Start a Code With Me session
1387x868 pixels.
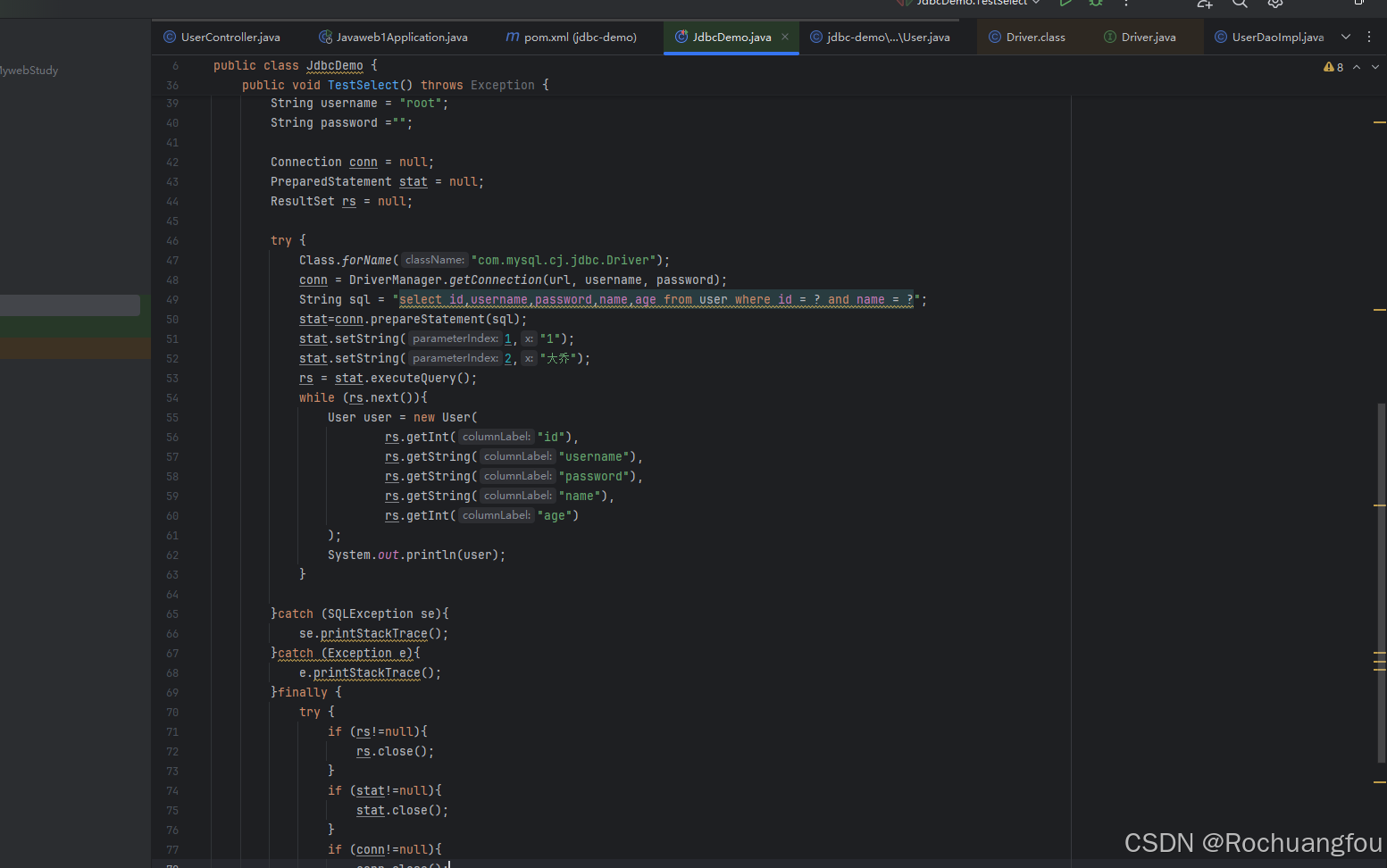coord(1204,4)
